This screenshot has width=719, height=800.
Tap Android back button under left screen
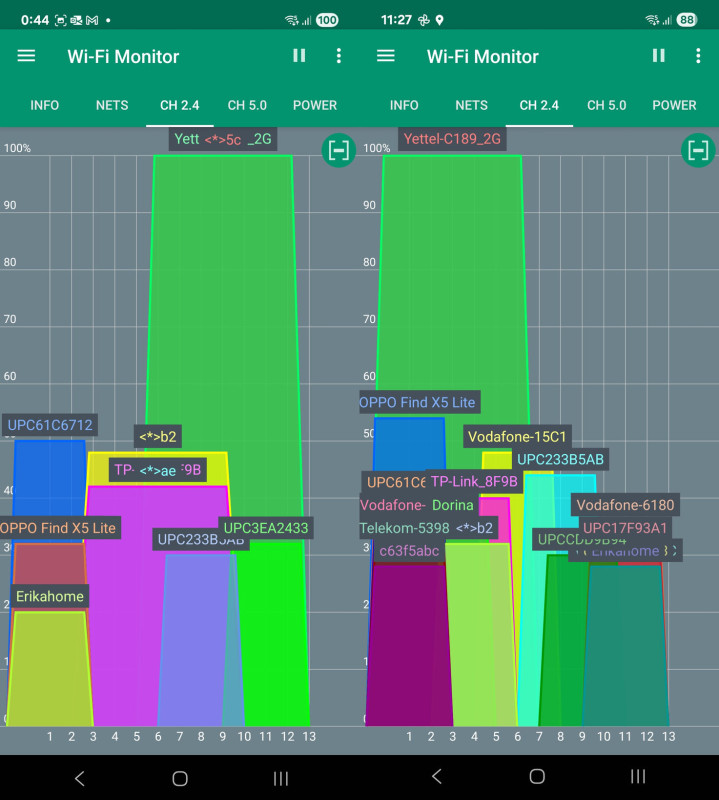pyautogui.click(x=79, y=778)
